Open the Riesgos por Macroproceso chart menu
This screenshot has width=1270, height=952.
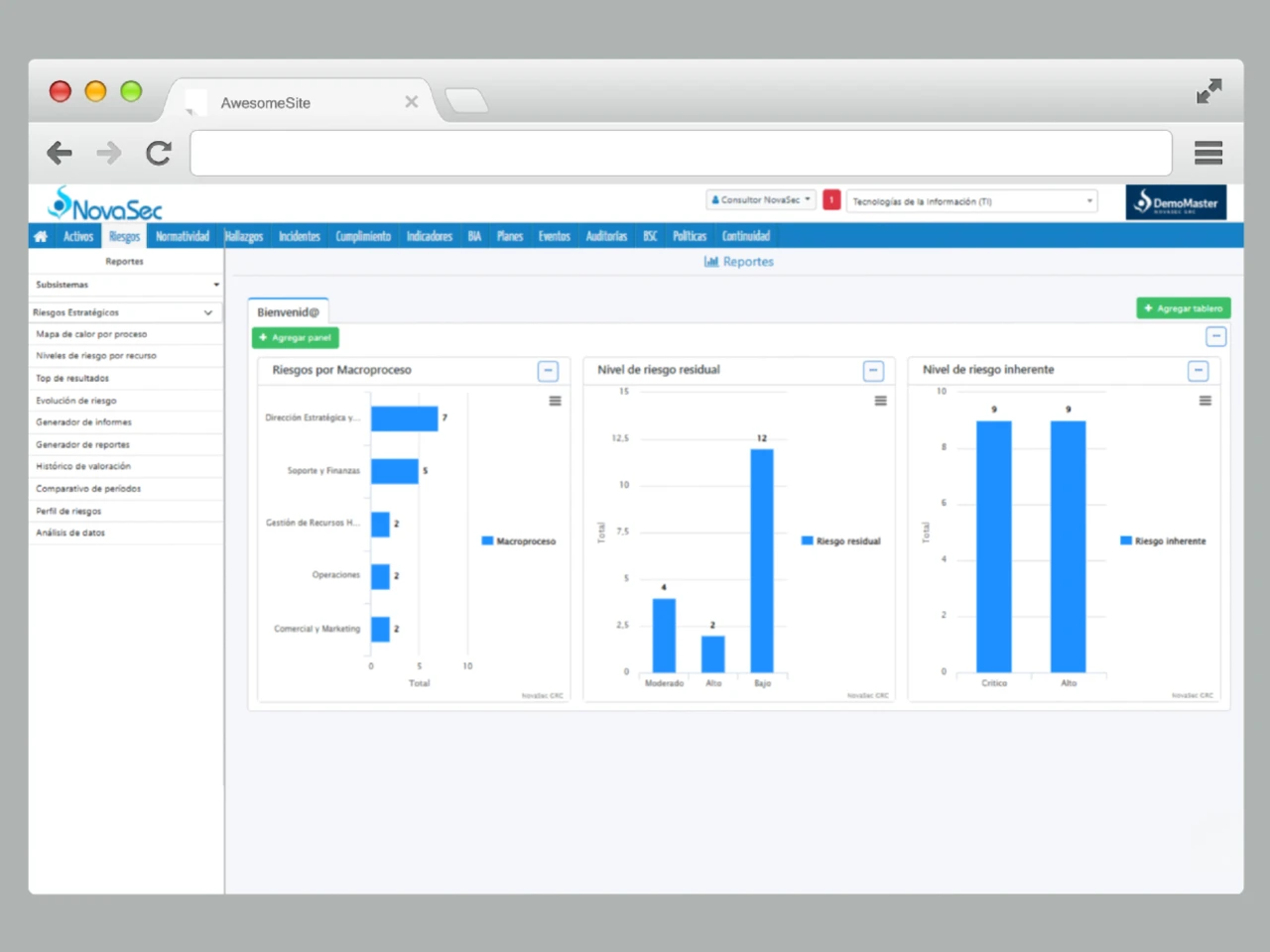tap(555, 401)
